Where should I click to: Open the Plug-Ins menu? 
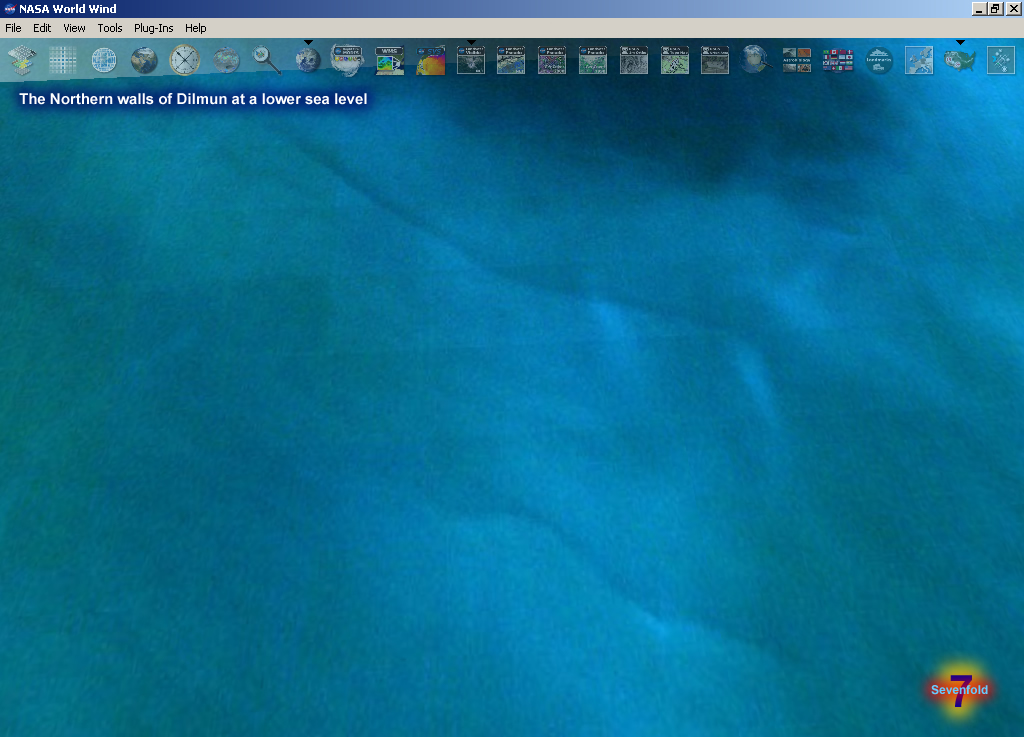[x=153, y=28]
